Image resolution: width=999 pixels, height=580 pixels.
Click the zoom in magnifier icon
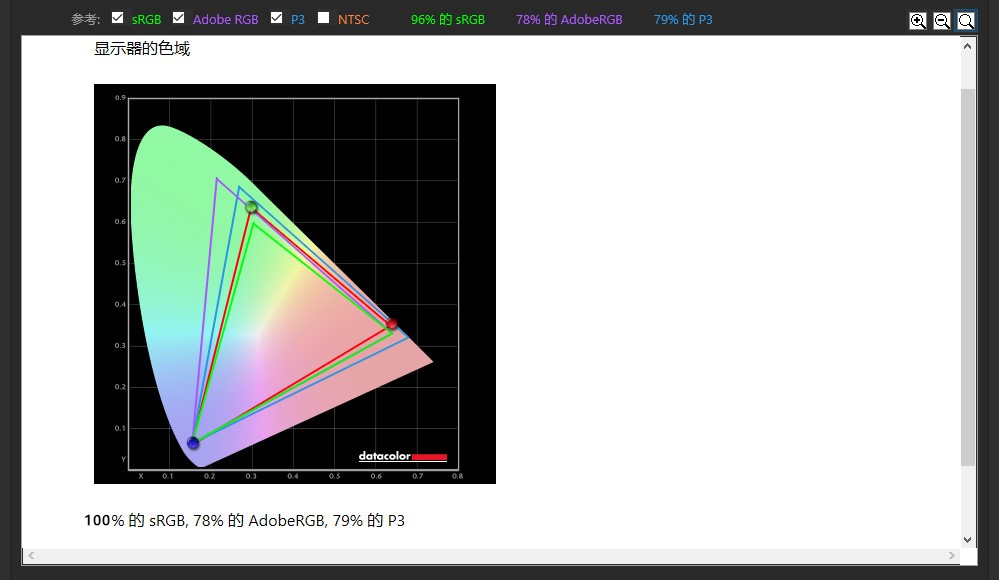(x=918, y=21)
